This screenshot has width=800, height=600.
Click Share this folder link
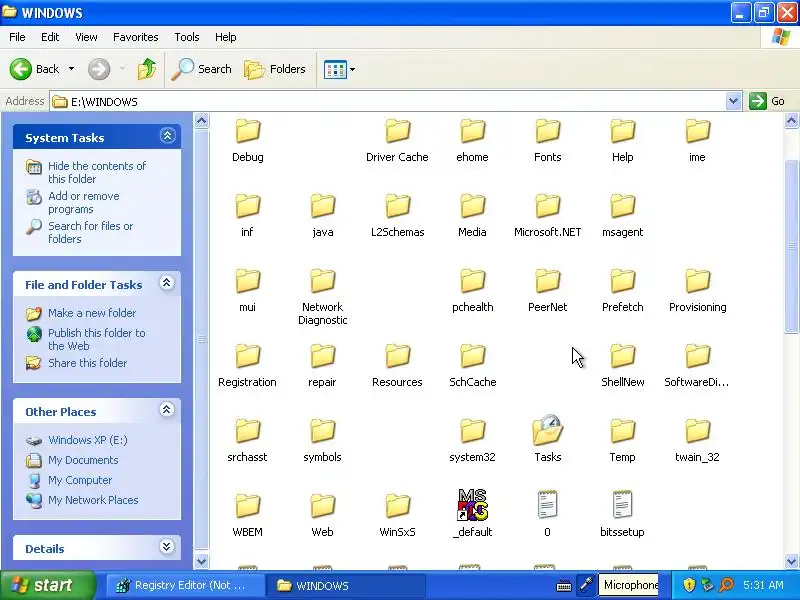click(x=87, y=363)
